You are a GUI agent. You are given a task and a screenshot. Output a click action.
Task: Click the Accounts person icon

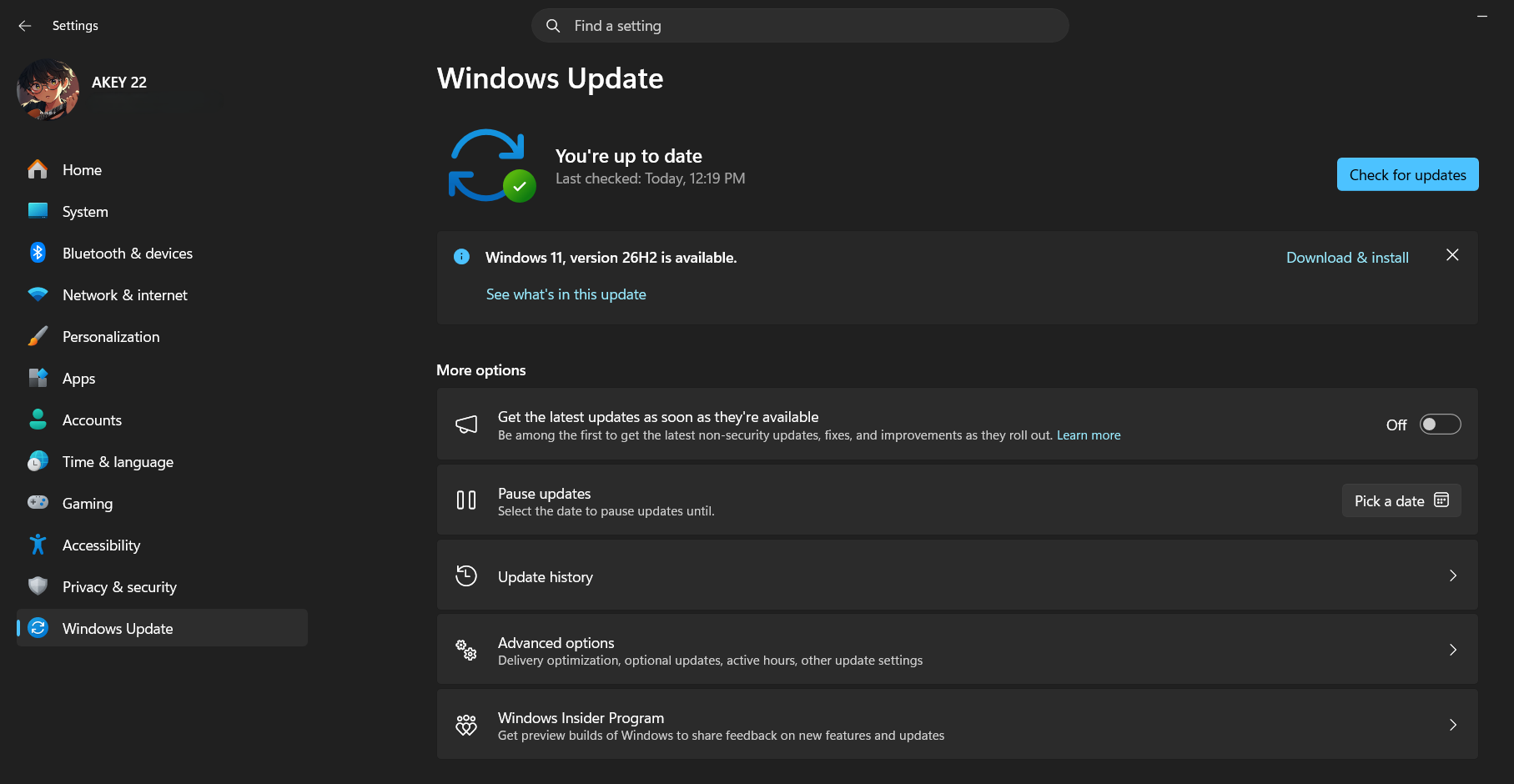pyautogui.click(x=38, y=420)
